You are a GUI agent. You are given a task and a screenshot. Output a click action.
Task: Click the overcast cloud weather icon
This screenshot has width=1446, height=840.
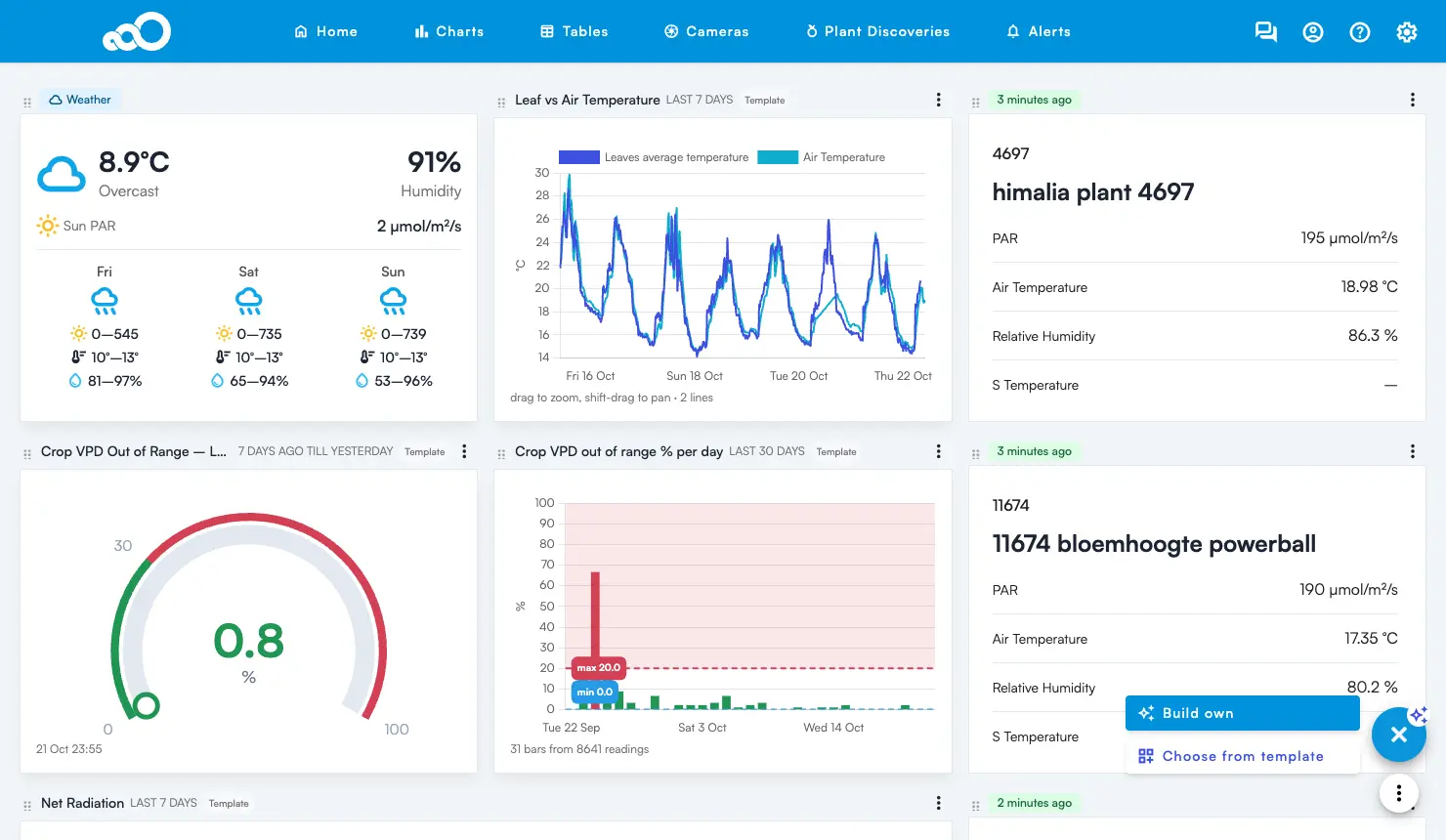[x=62, y=175]
